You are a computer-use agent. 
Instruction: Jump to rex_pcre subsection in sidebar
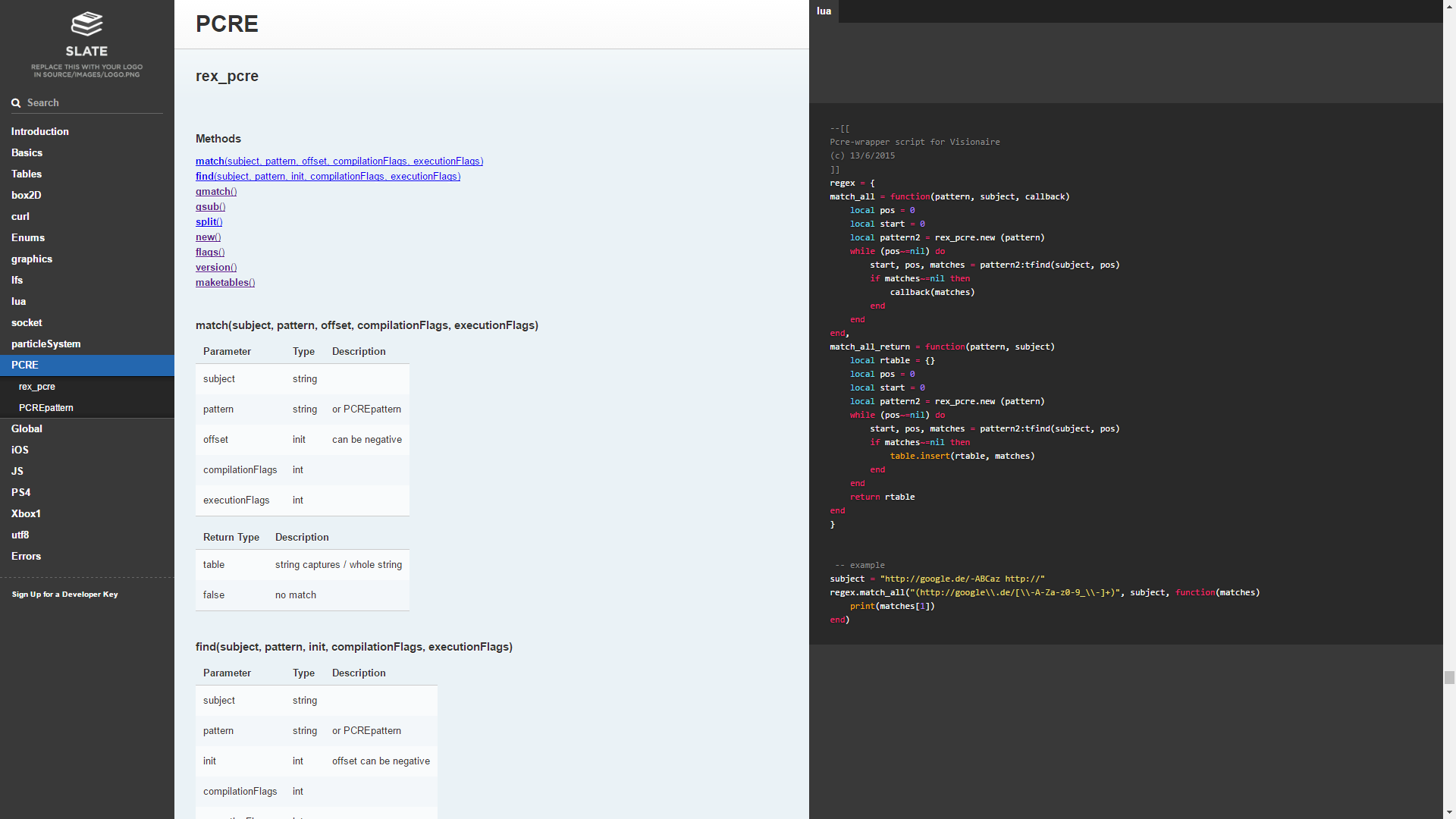[87, 386]
